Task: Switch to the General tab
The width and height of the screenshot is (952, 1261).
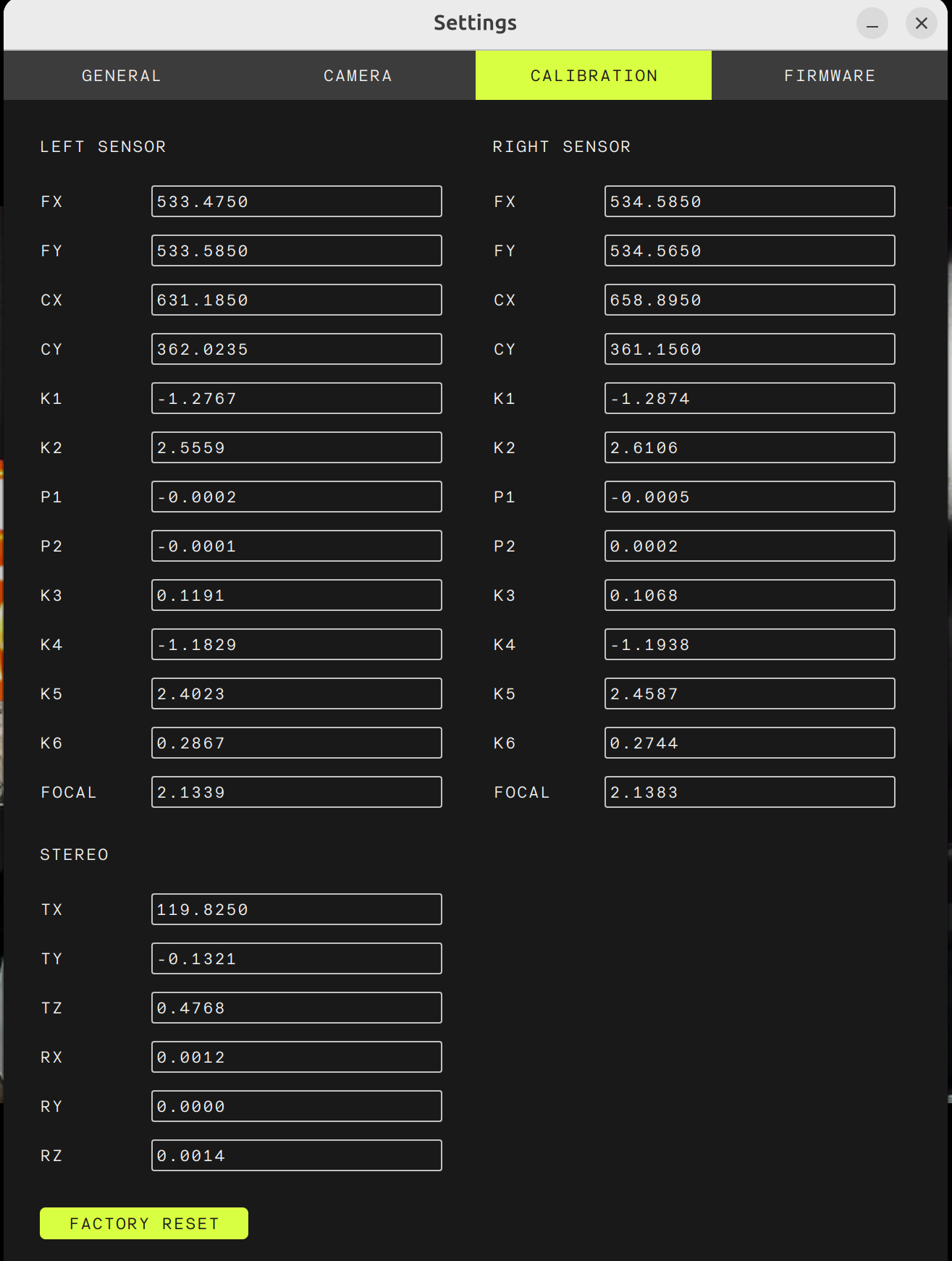Action: coord(121,76)
